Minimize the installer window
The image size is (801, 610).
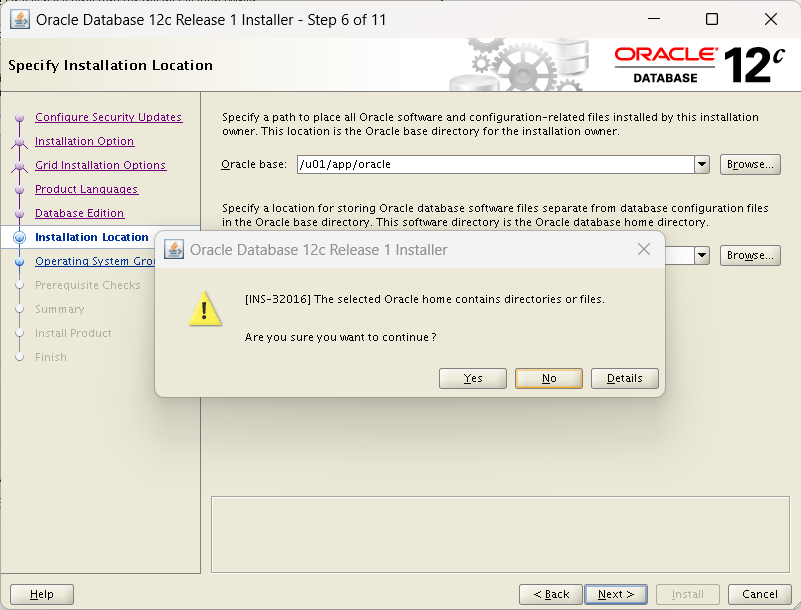tap(654, 19)
